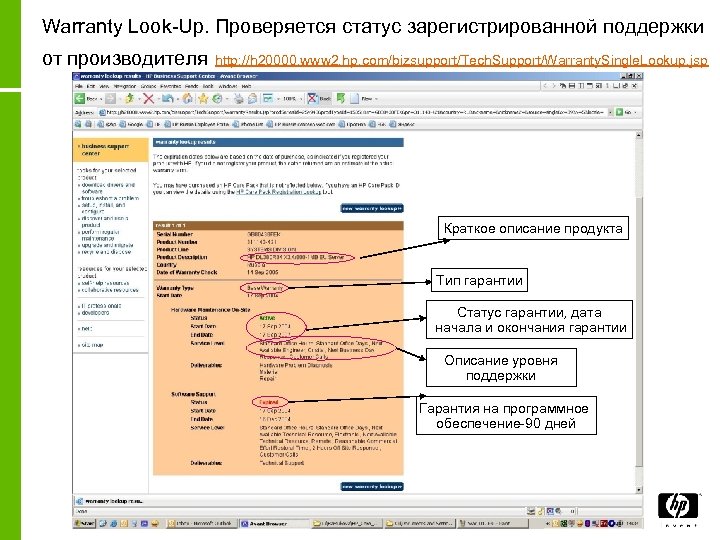Click Avant Browser taskbar button
This screenshot has width=720, height=540.
[x=273, y=523]
